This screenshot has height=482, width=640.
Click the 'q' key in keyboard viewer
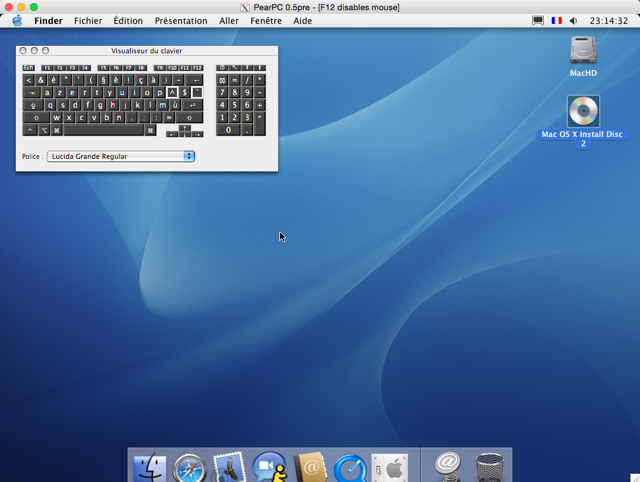50,105
